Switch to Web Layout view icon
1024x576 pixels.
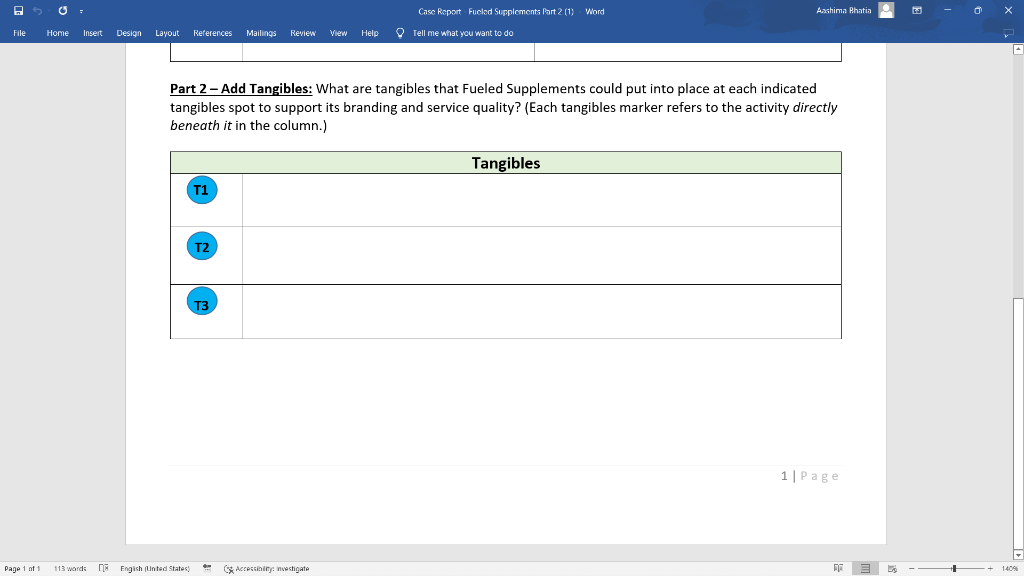coord(892,568)
